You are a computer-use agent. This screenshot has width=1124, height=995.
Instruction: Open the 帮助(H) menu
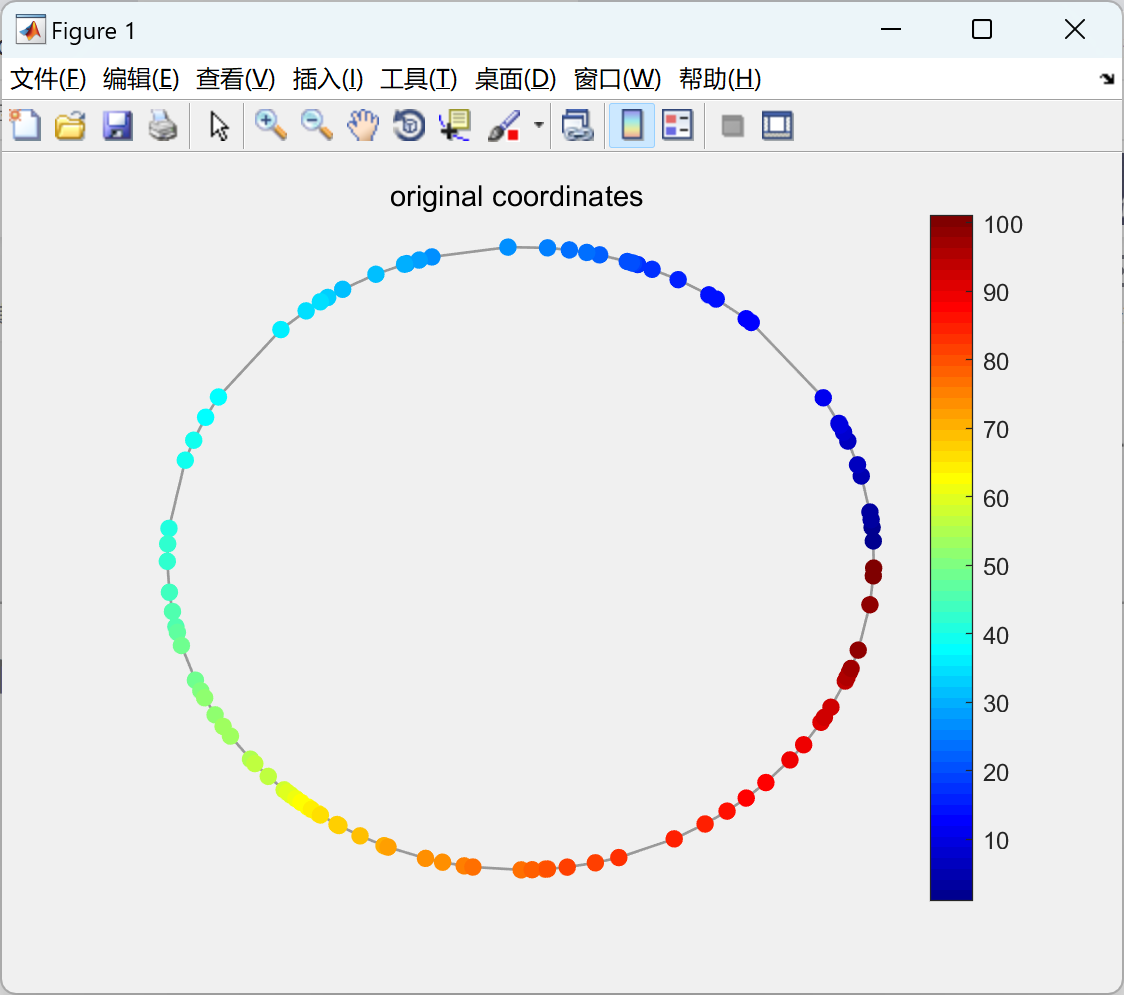(x=720, y=79)
